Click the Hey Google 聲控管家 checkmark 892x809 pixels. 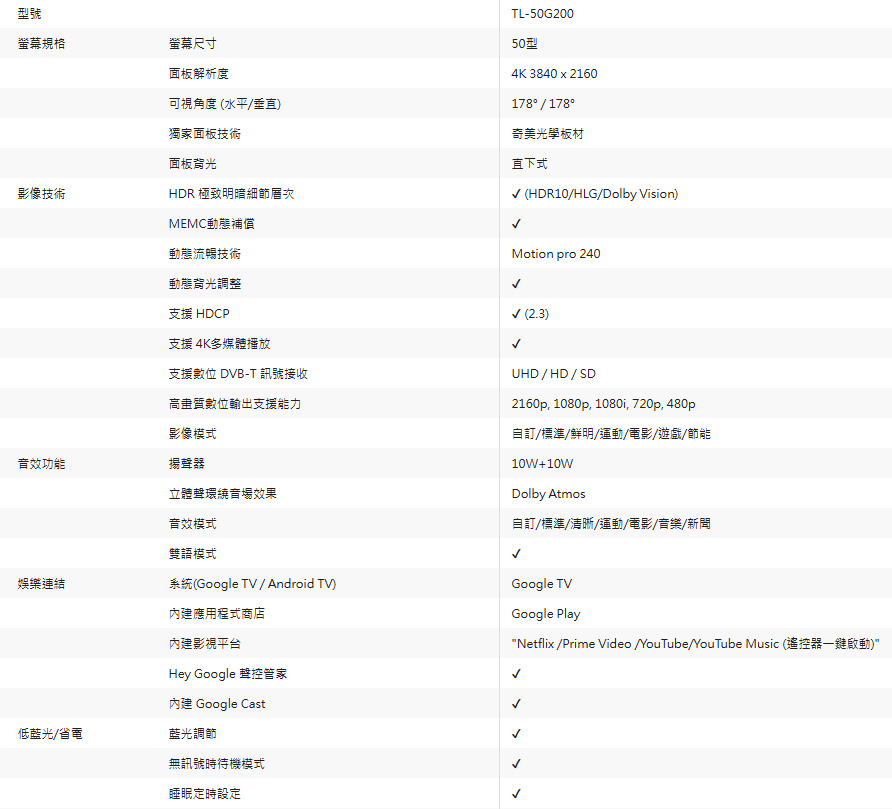[x=516, y=674]
